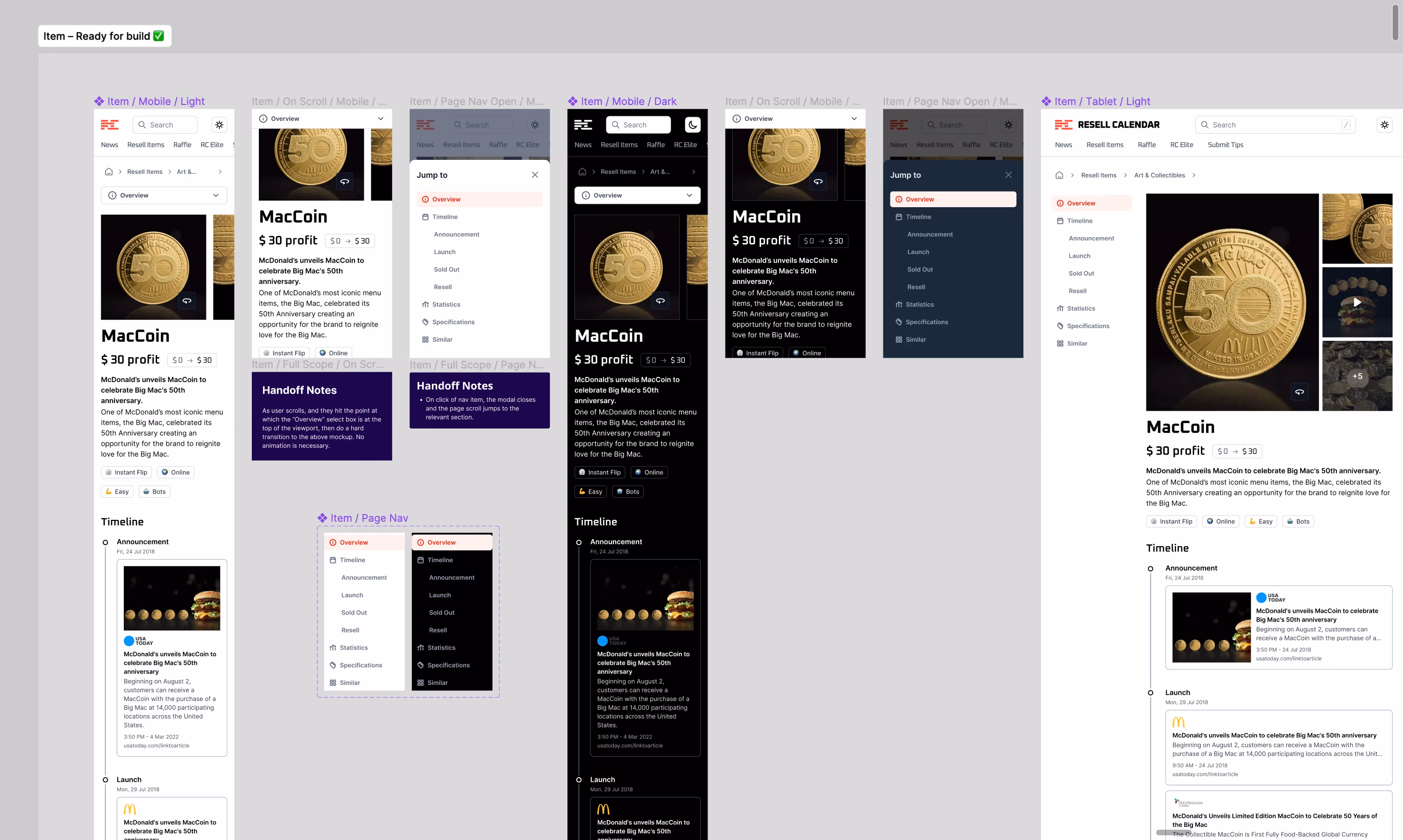Open Submit Tips in the tablet nav menu
1403x840 pixels.
coord(1225,144)
